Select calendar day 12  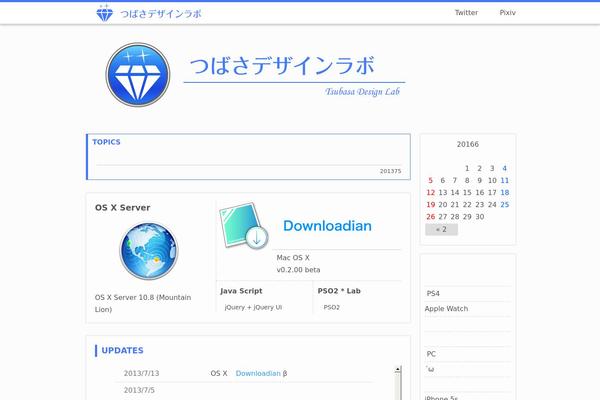430,193
